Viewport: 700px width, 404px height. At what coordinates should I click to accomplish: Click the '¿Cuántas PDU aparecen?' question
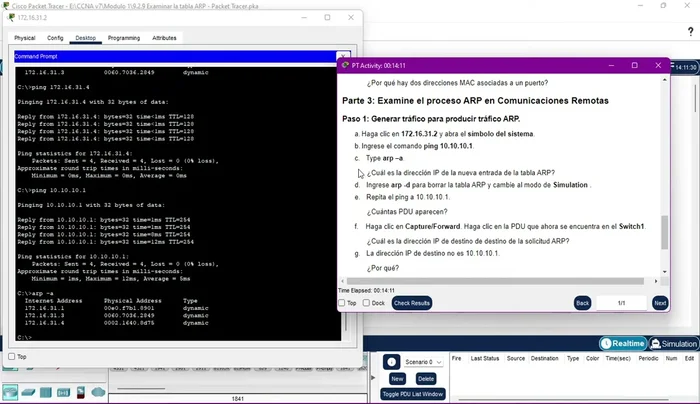tap(407, 212)
